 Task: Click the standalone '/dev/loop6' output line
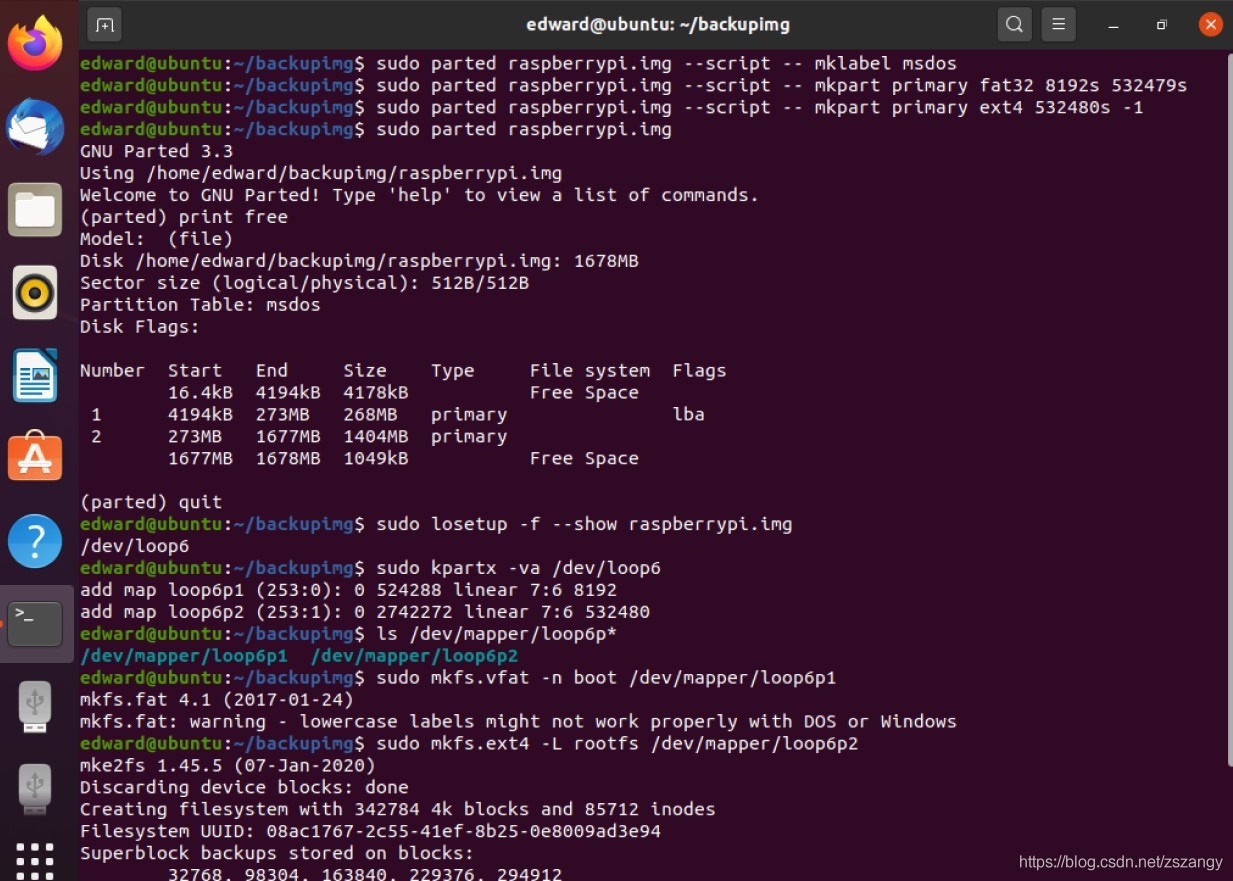(134, 546)
